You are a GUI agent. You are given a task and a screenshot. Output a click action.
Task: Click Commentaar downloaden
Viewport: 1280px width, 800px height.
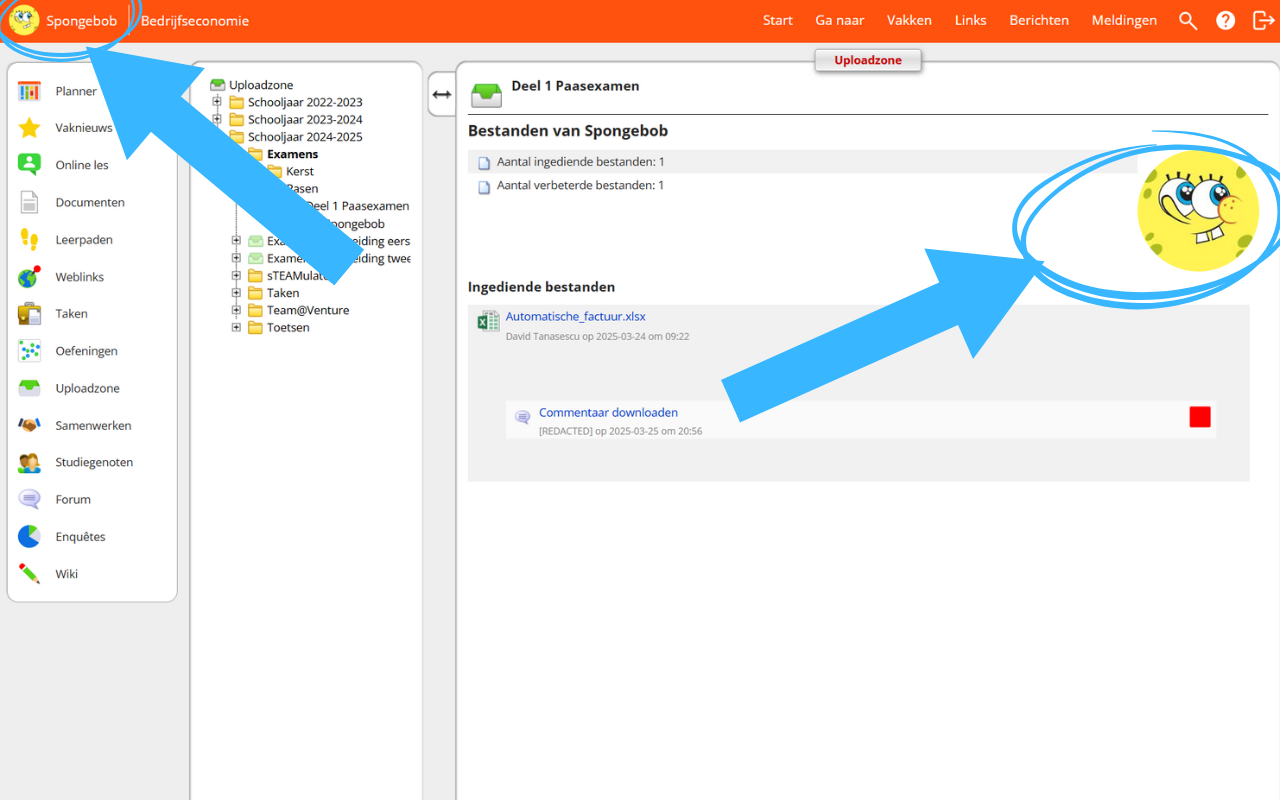(x=607, y=412)
